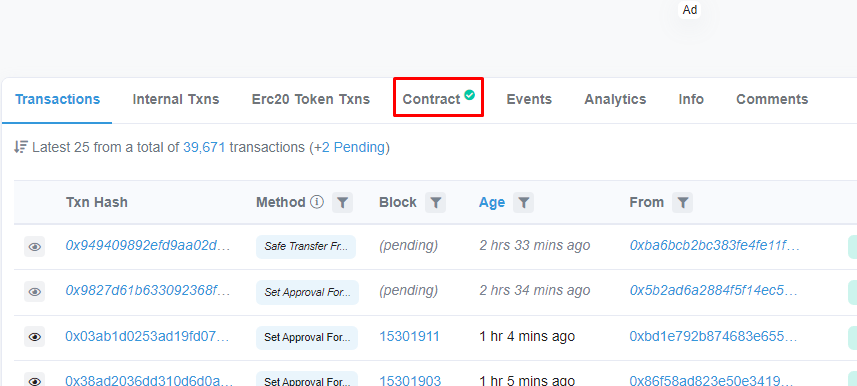
Task: Open block 15301911 link
Action: 409,336
